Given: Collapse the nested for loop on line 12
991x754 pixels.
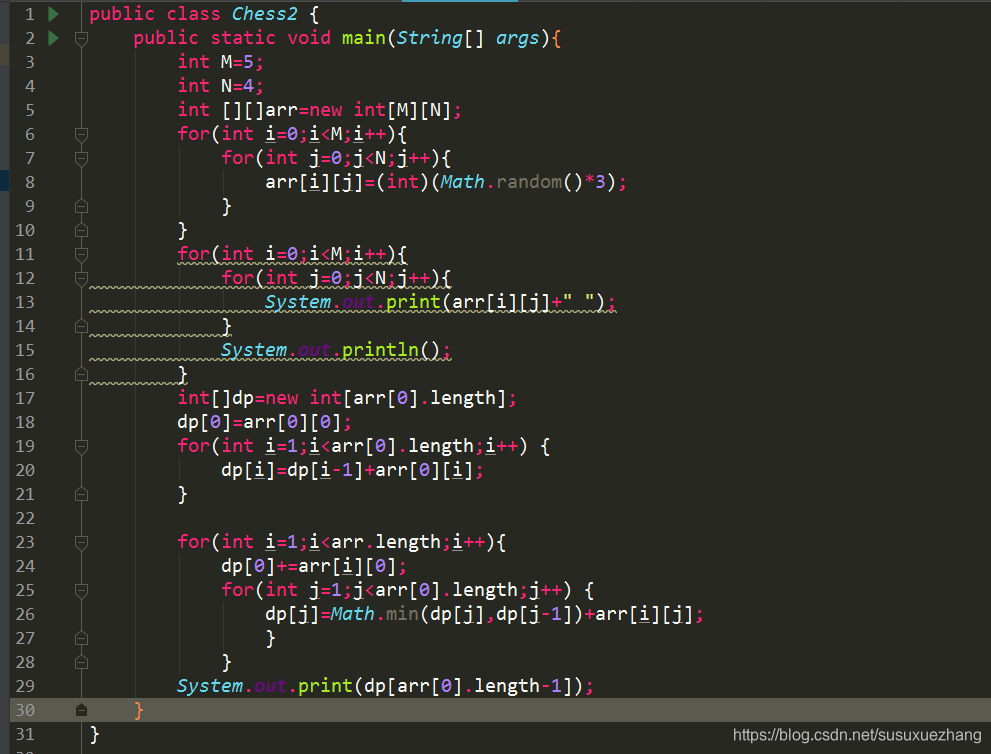Looking at the screenshot, I should tap(81, 279).
